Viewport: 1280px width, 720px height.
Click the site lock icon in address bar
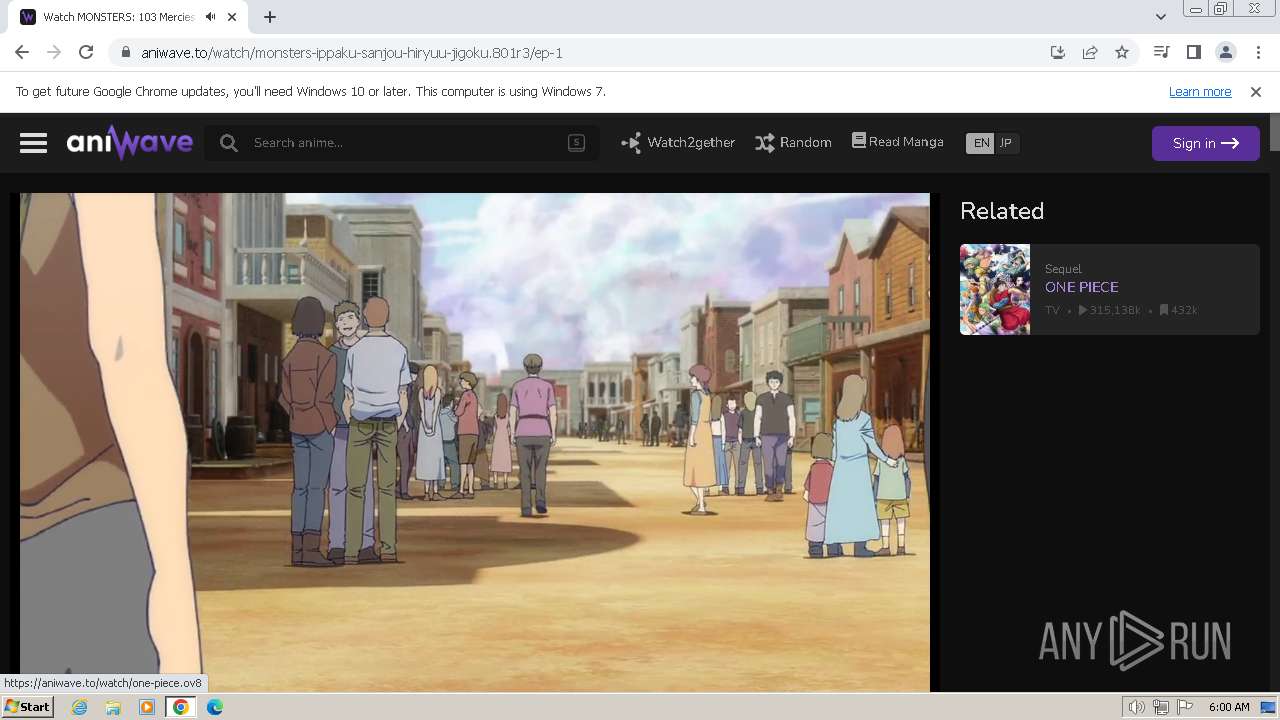125,52
